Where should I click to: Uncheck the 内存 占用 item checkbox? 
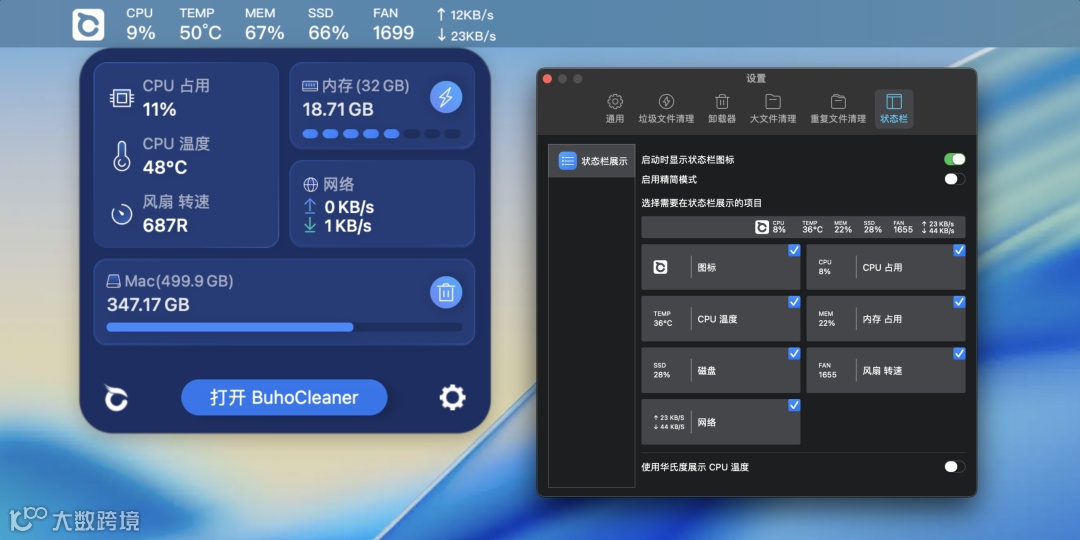pos(959,302)
